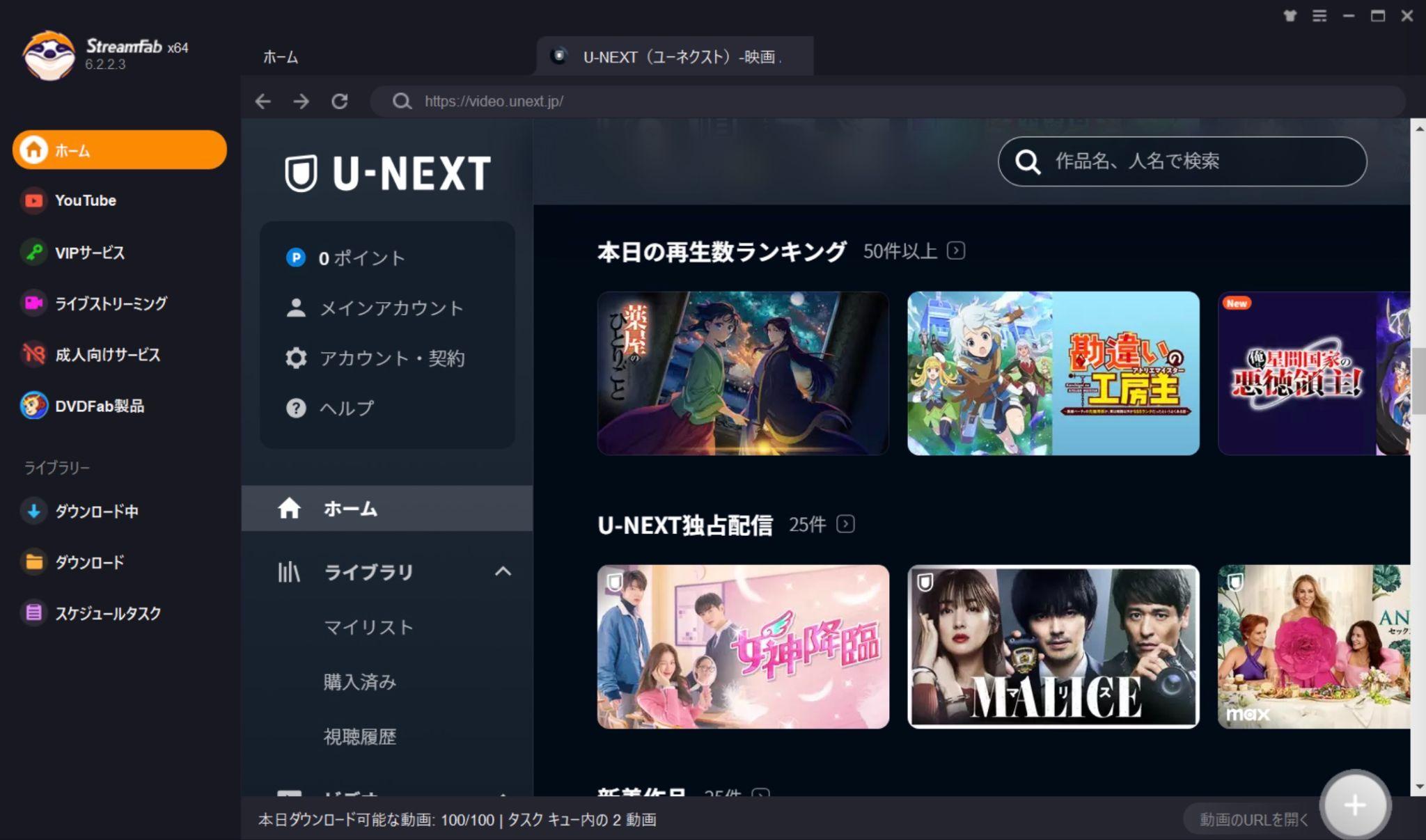This screenshot has height=840, width=1426.
Task: Open MALICE thumbnail
Action: click(1053, 647)
